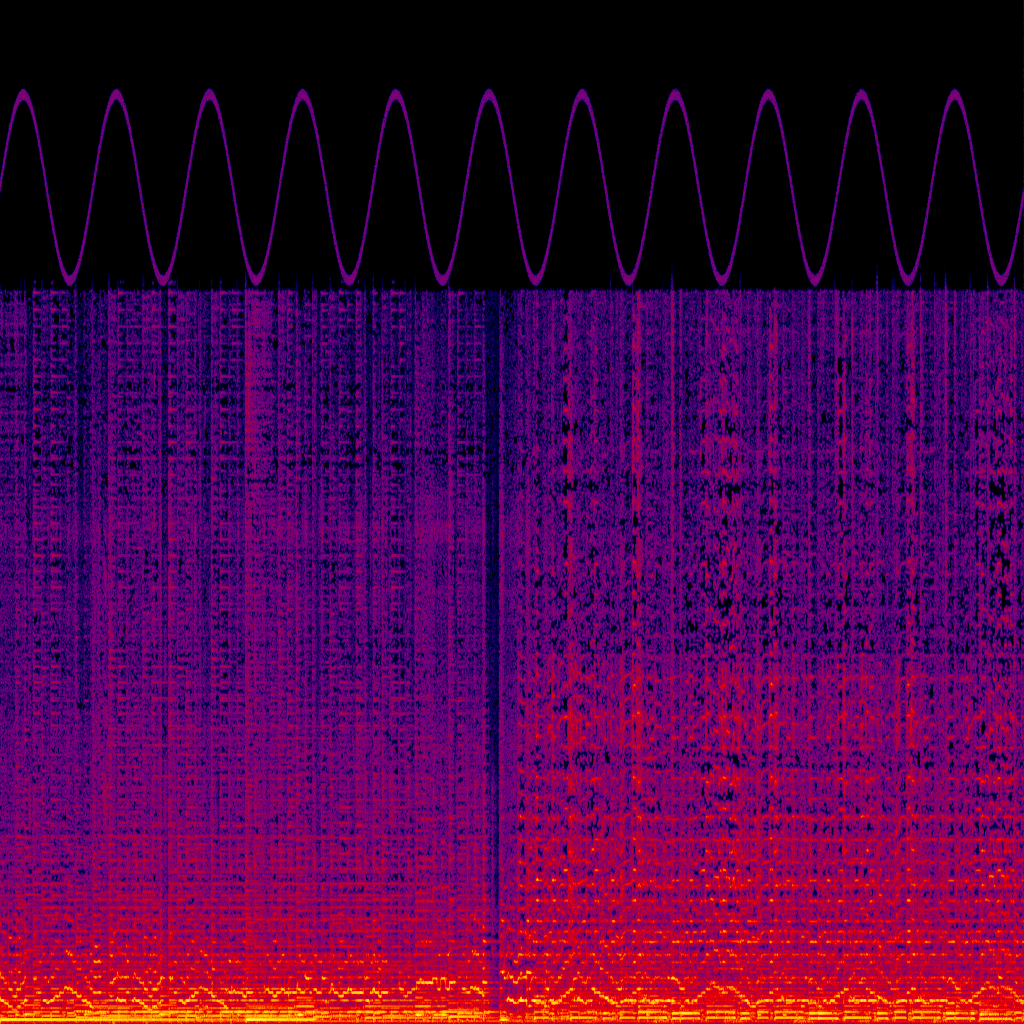Click the second sine wave peak from left
1024x1024 pixels.
(116, 94)
